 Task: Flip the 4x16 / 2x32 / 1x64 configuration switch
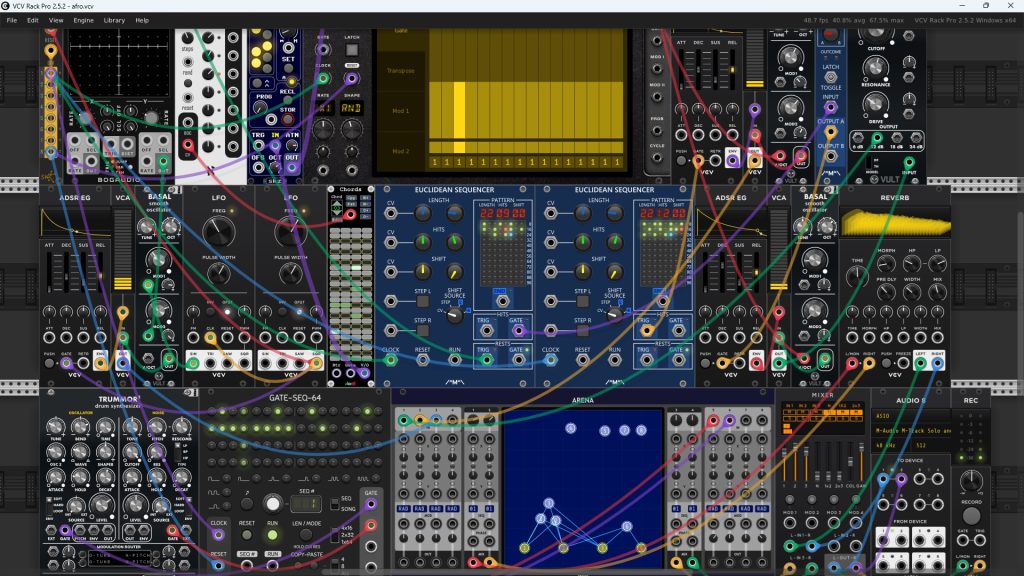pyautogui.click(x=334, y=535)
